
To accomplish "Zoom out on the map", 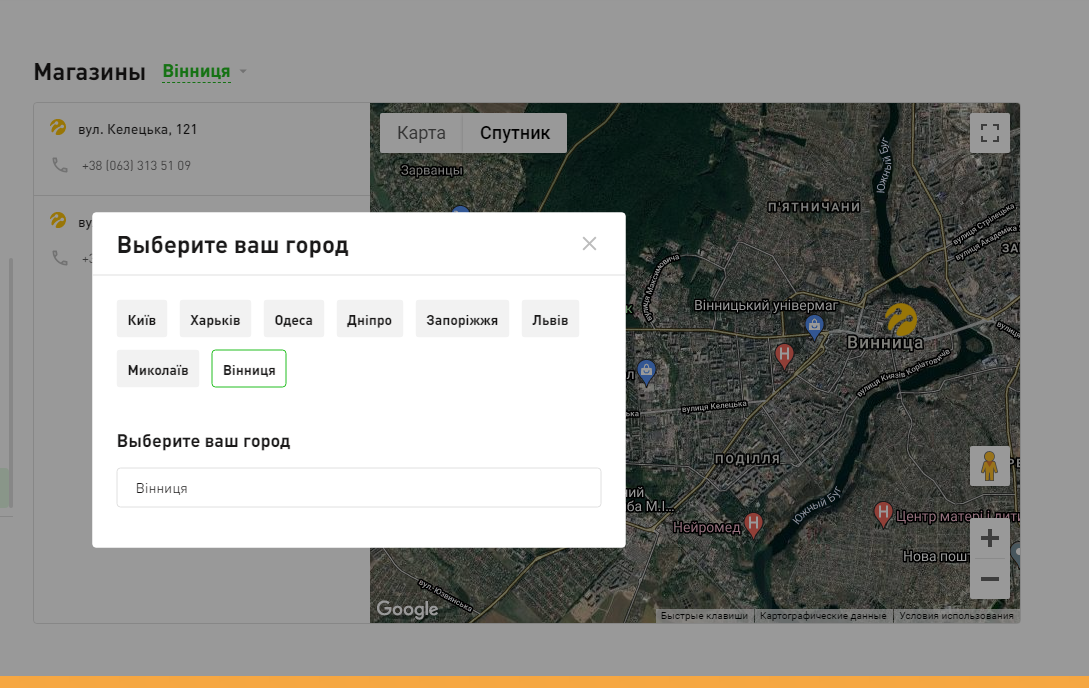I will [x=989, y=579].
